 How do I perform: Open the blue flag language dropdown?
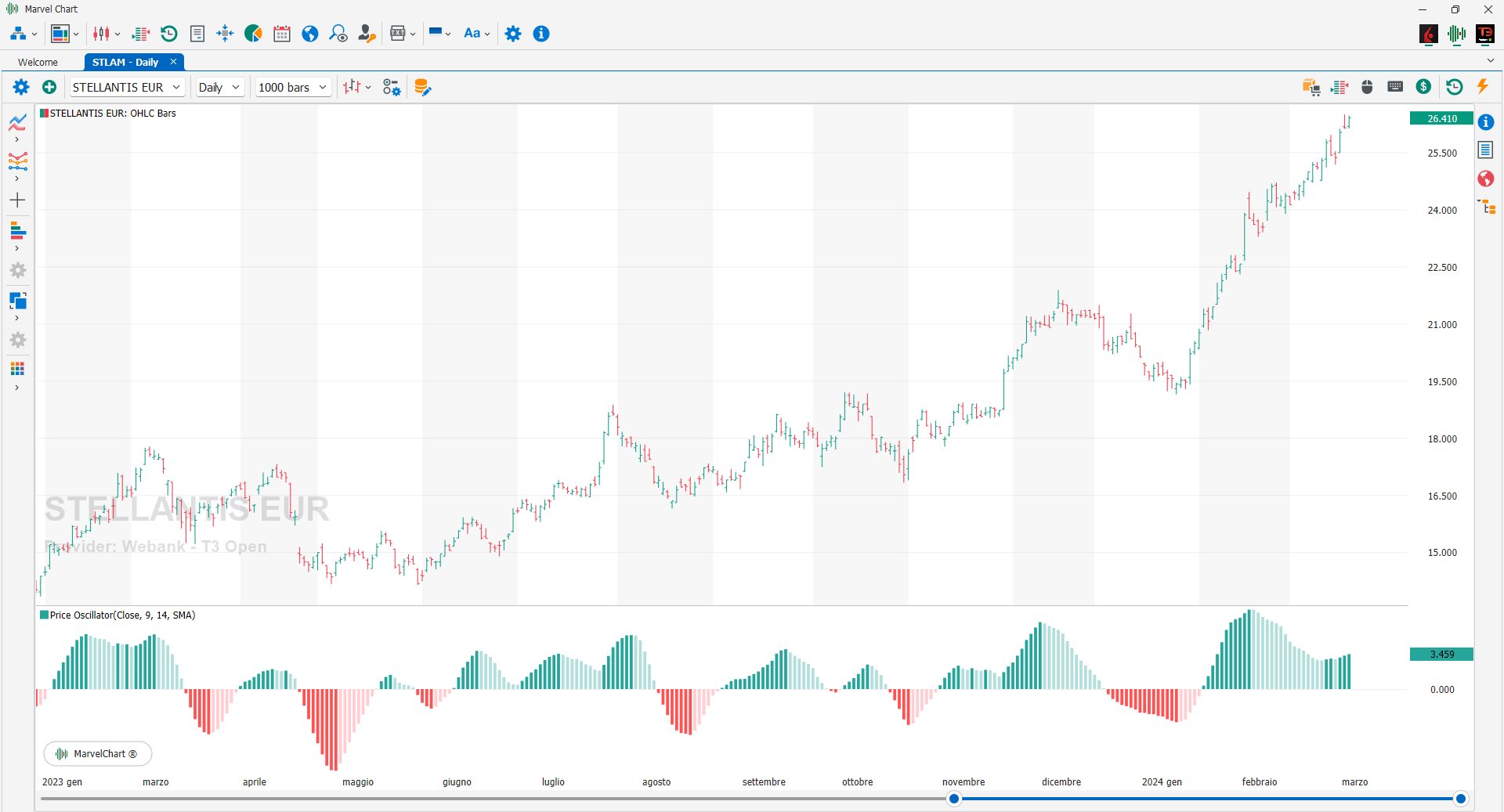click(x=439, y=34)
